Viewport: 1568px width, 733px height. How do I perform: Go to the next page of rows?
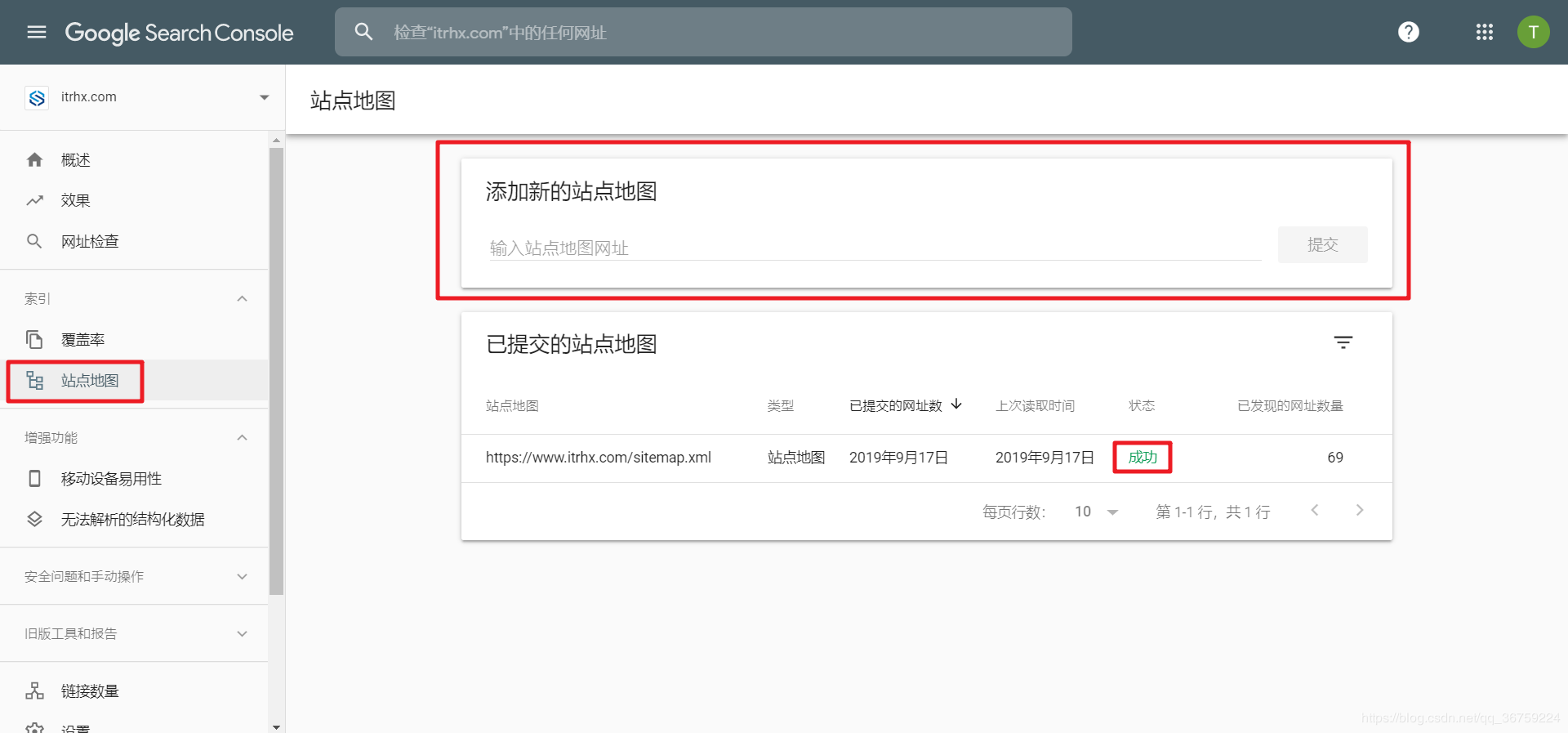point(1360,510)
